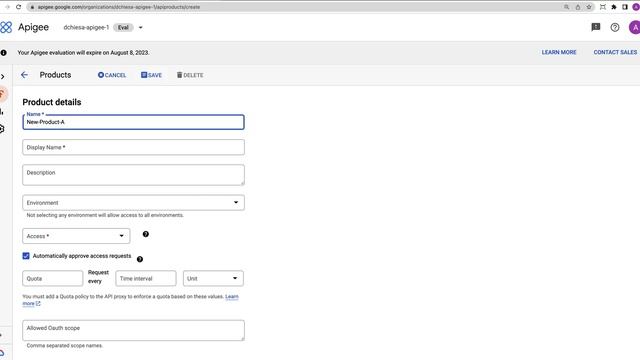
Task: Open the user account avatar
Action: pos(635,27)
